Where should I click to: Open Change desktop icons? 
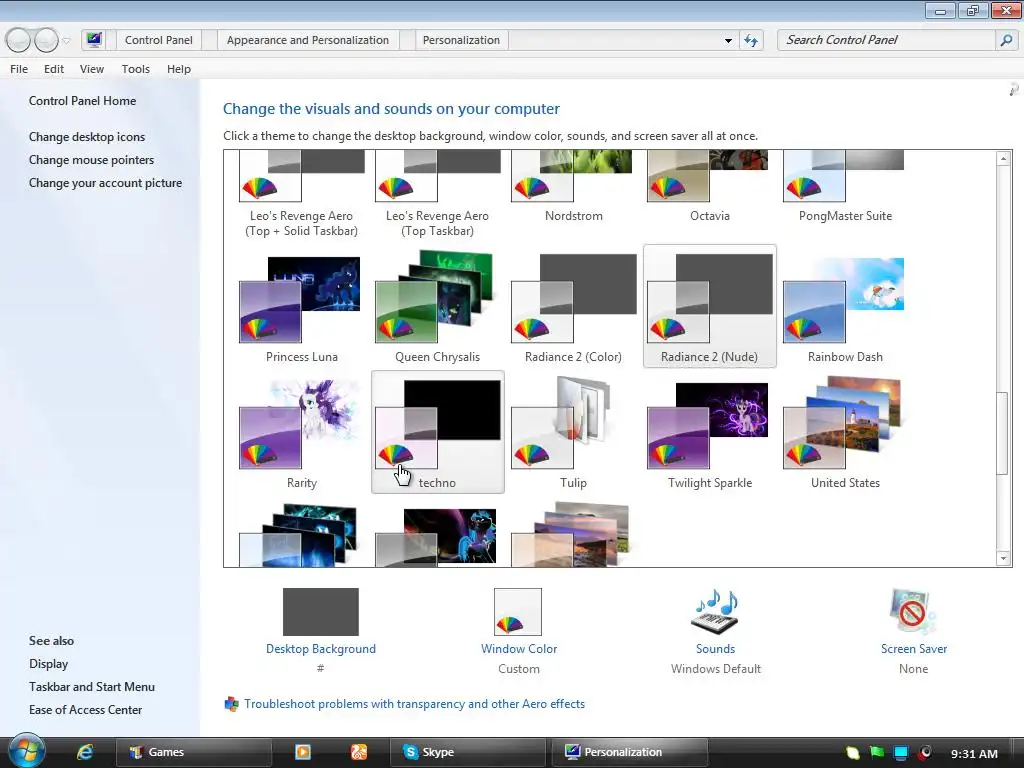point(87,136)
